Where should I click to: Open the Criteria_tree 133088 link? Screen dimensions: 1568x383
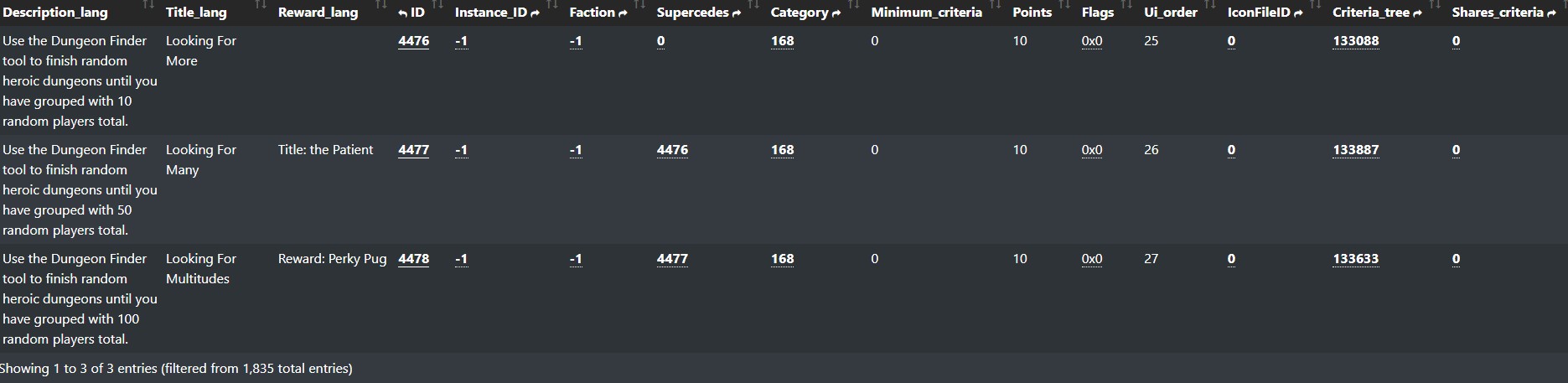point(1355,41)
